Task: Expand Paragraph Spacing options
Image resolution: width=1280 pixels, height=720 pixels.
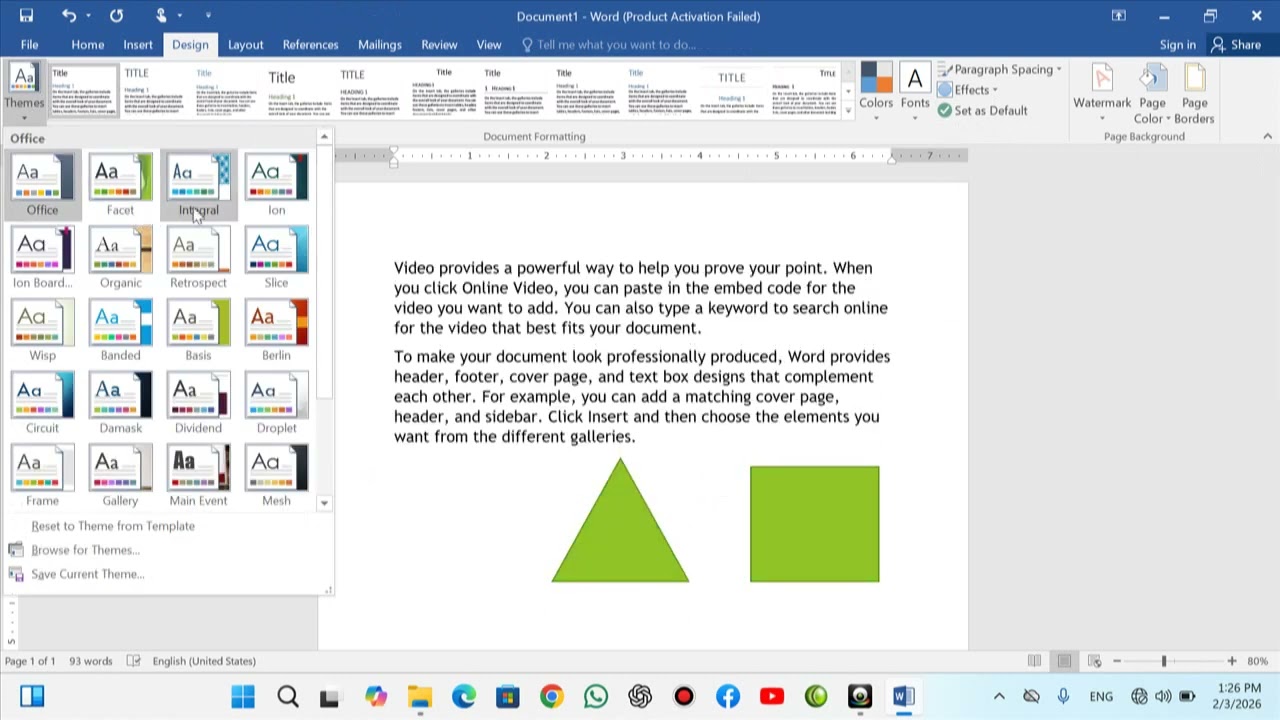Action: [1000, 69]
